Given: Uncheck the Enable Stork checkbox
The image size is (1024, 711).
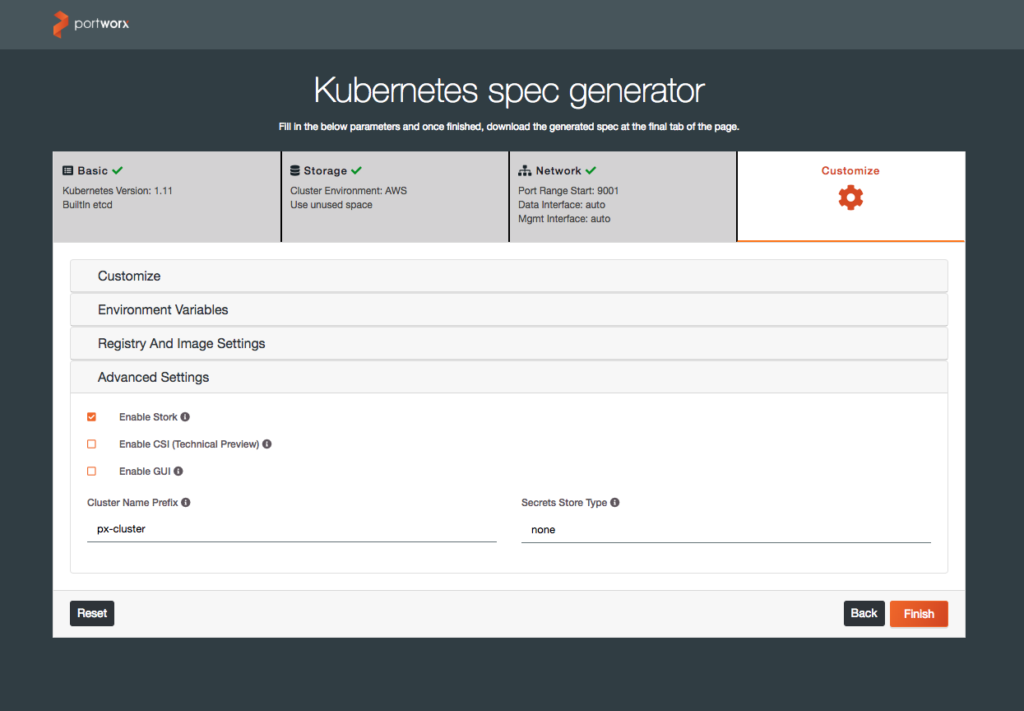Looking at the screenshot, I should 92,417.
